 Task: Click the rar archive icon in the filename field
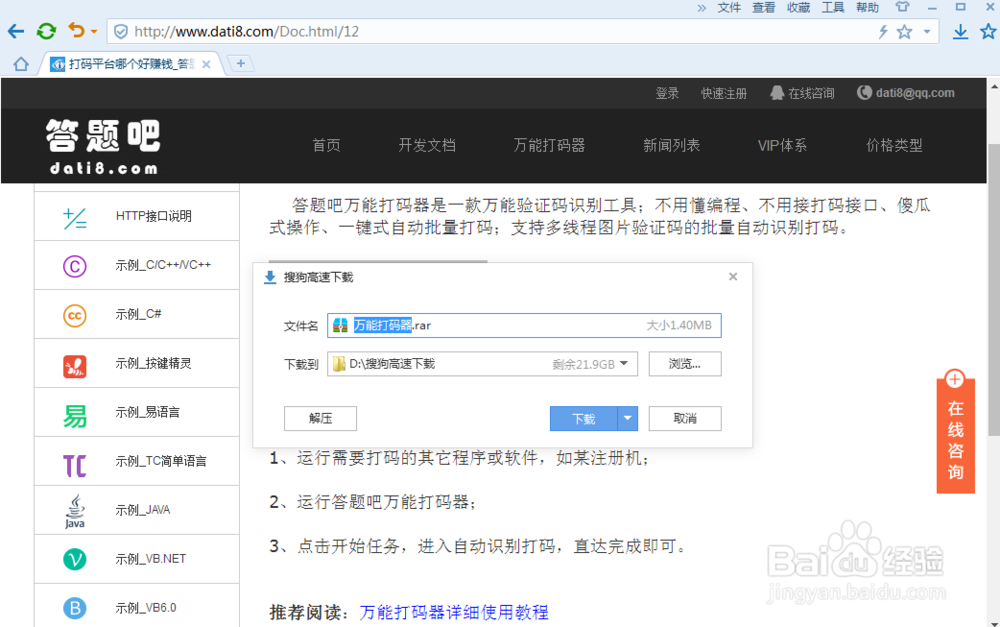point(341,325)
